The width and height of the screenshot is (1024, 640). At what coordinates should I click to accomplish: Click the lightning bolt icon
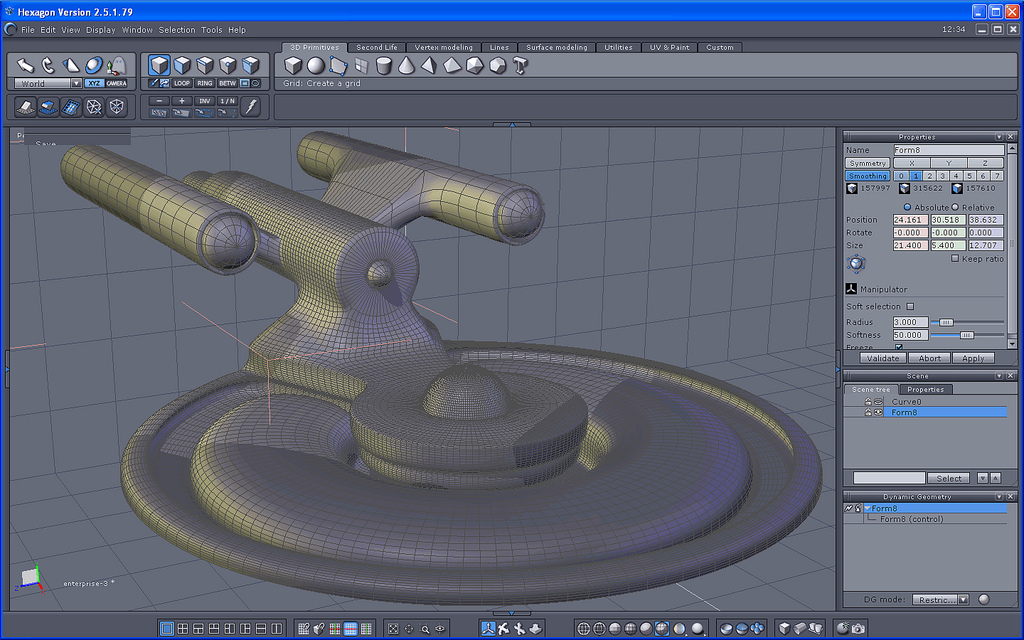251,106
